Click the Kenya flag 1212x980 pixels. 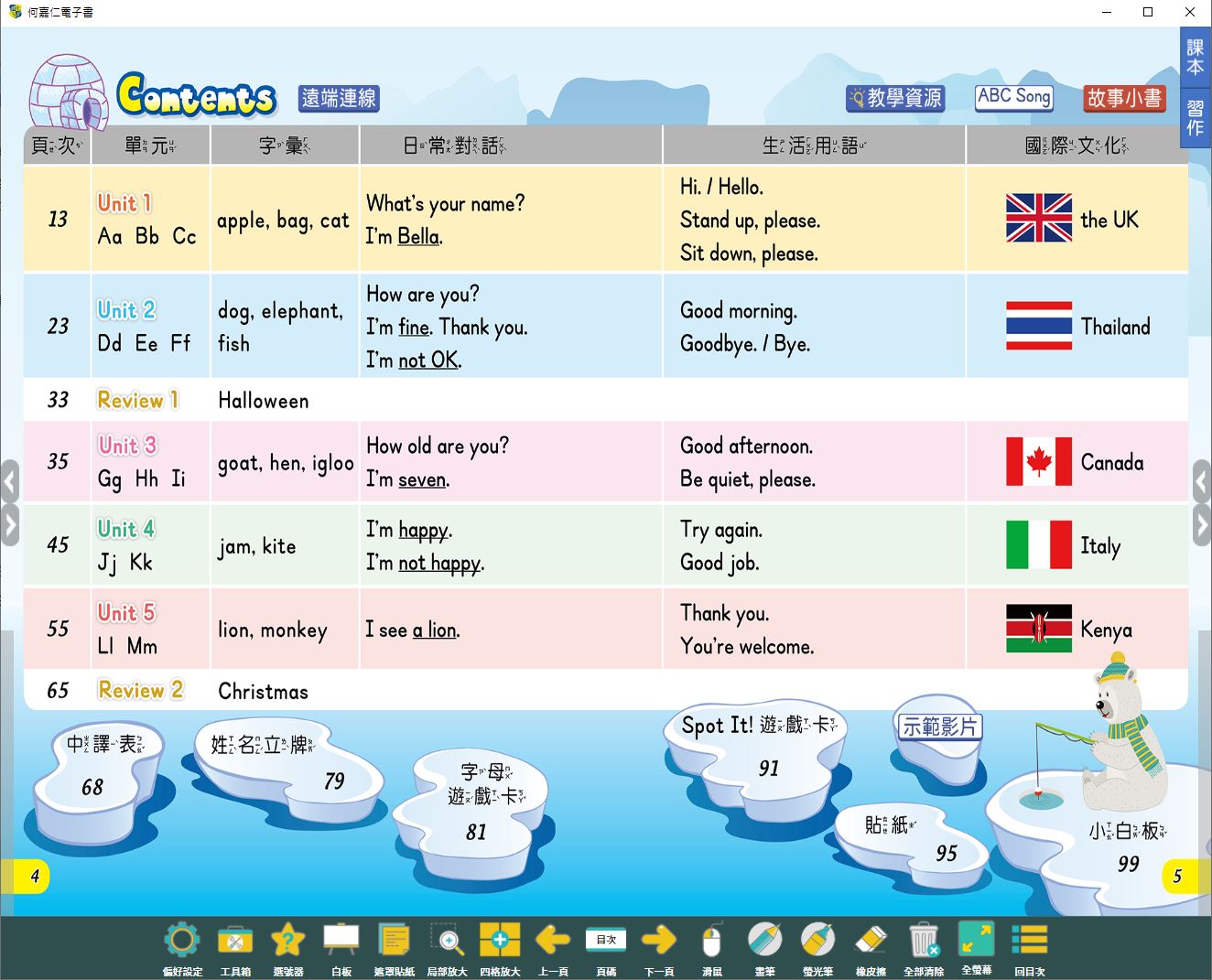point(1038,629)
